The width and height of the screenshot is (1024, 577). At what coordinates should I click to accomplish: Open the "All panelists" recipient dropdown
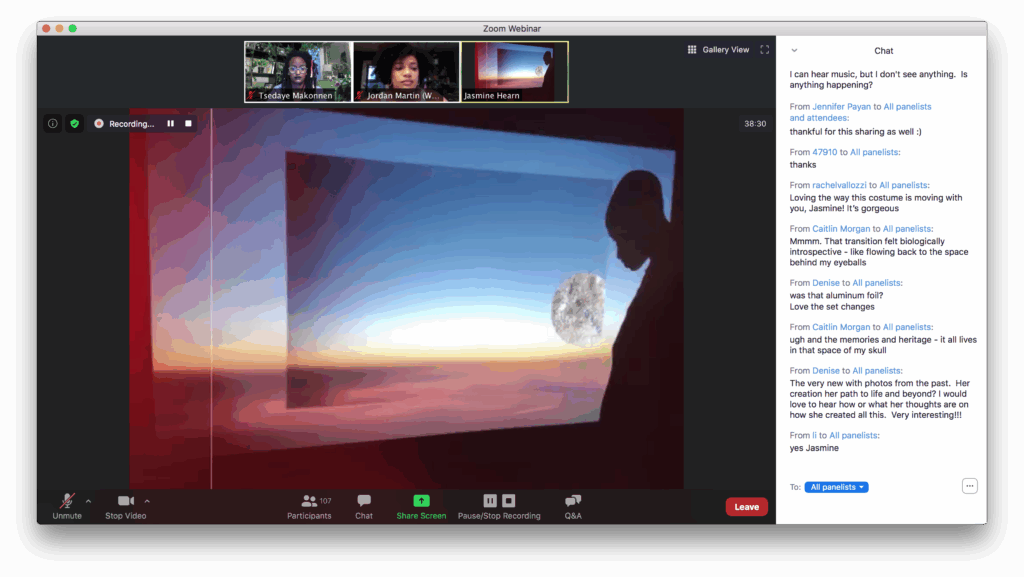click(x=836, y=487)
